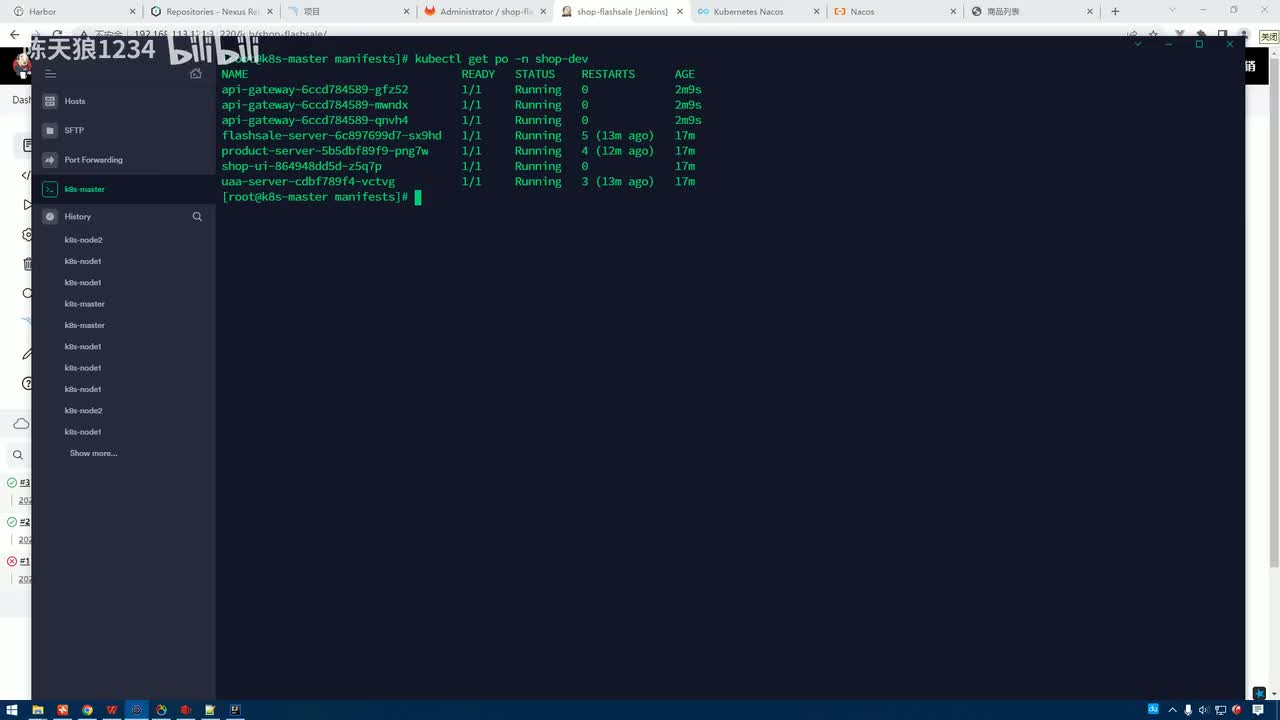Viewport: 1280px width, 720px height.
Task: Click the History clock icon
Action: (50, 216)
